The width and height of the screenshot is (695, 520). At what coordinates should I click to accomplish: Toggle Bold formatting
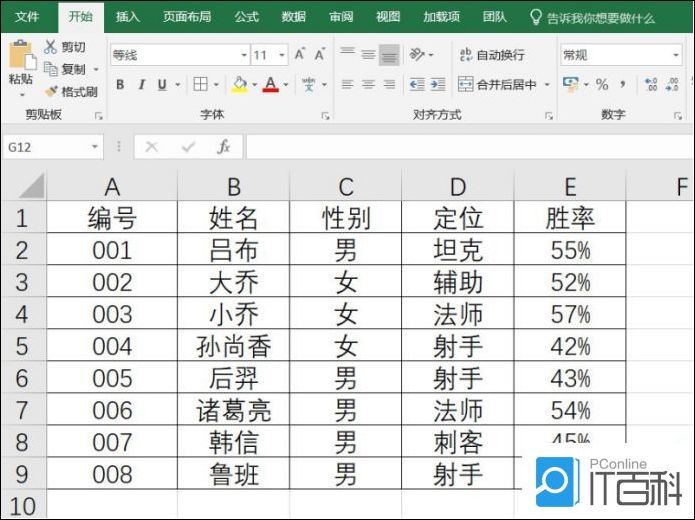coord(120,84)
